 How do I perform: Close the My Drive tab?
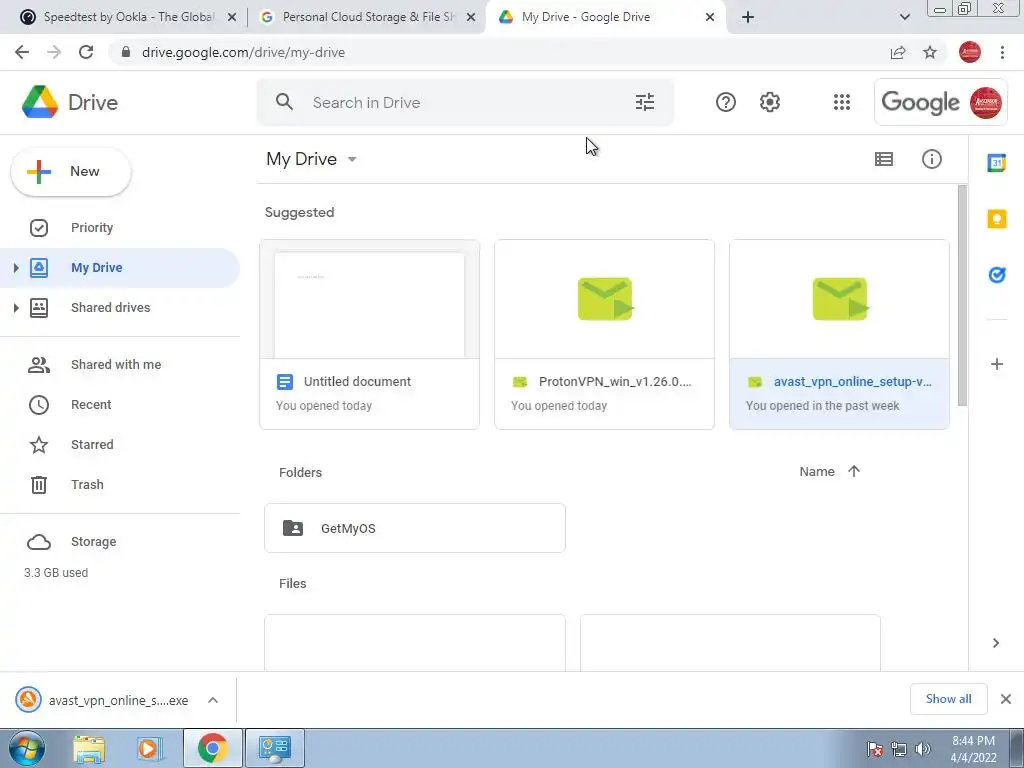[710, 18]
